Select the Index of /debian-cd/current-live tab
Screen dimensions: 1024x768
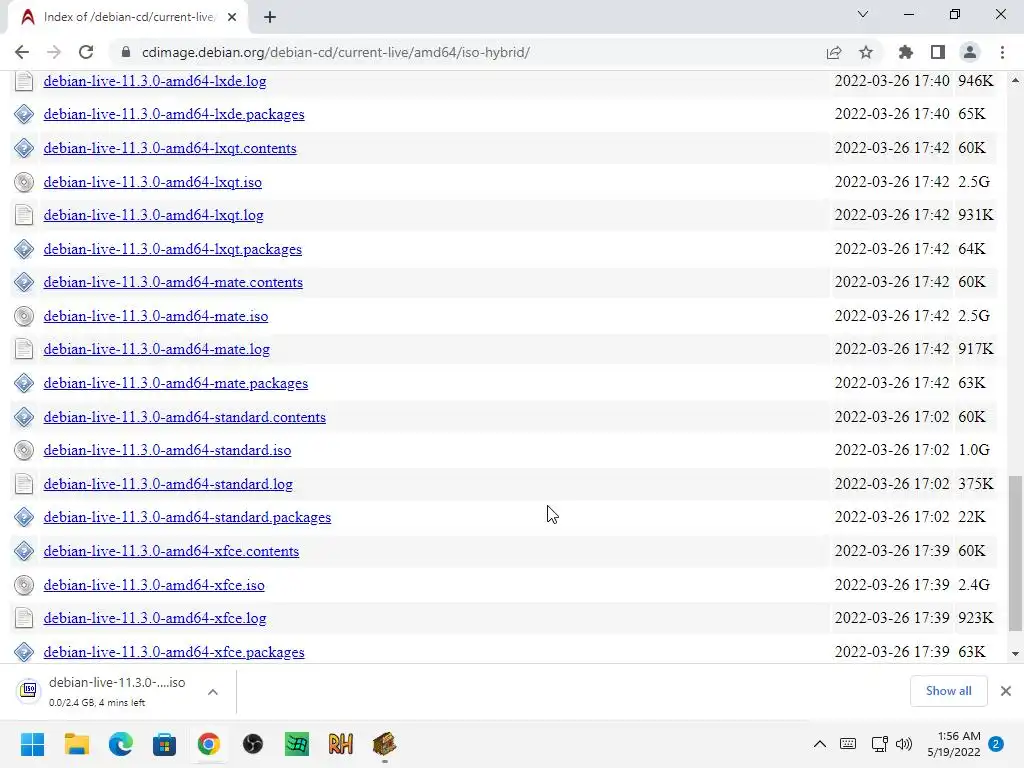[128, 17]
